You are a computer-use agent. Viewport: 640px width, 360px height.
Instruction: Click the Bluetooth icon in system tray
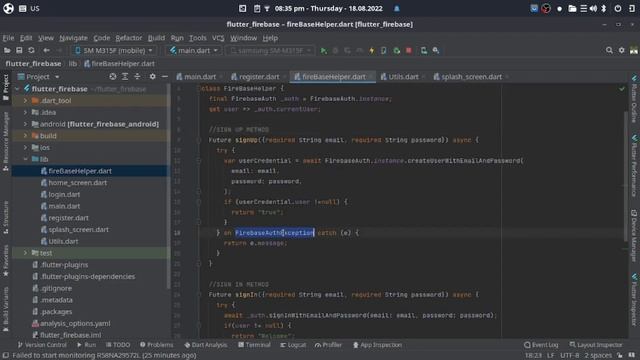tap(604, 8)
